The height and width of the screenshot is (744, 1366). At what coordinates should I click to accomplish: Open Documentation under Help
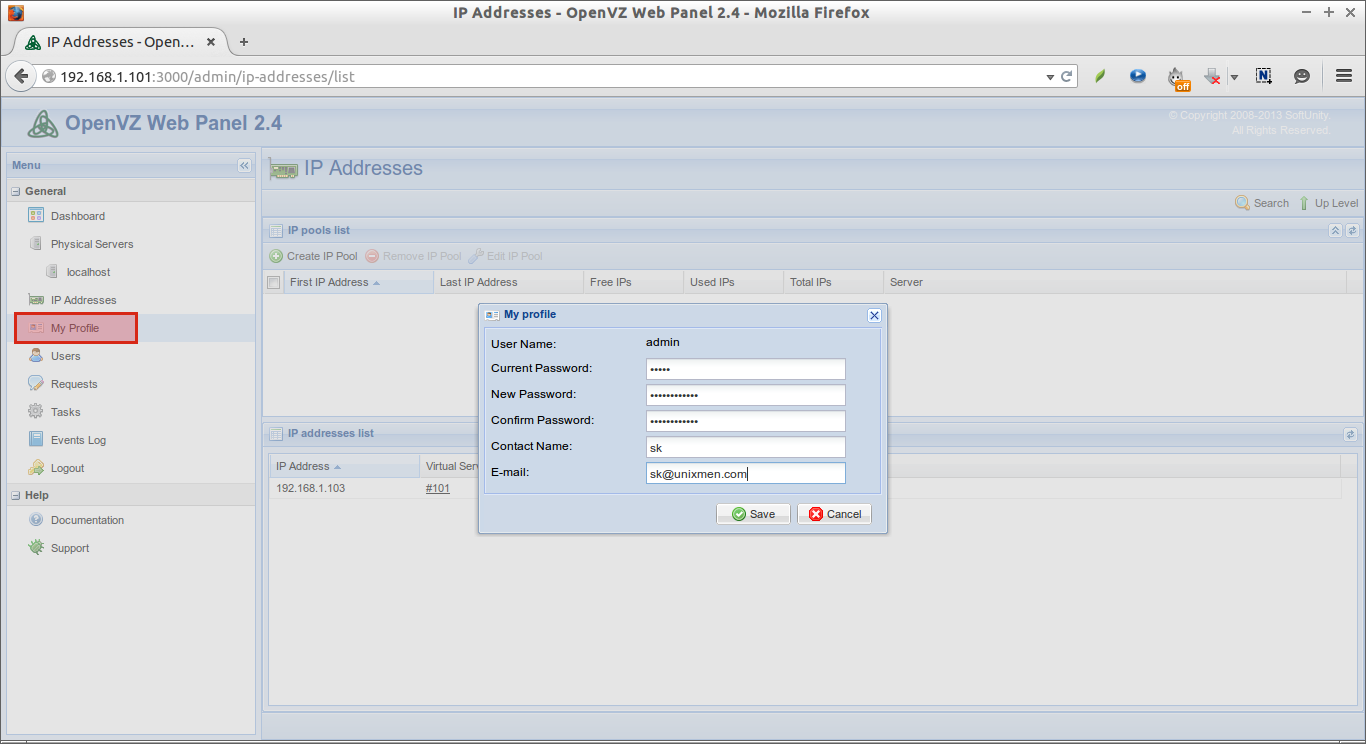point(88,520)
